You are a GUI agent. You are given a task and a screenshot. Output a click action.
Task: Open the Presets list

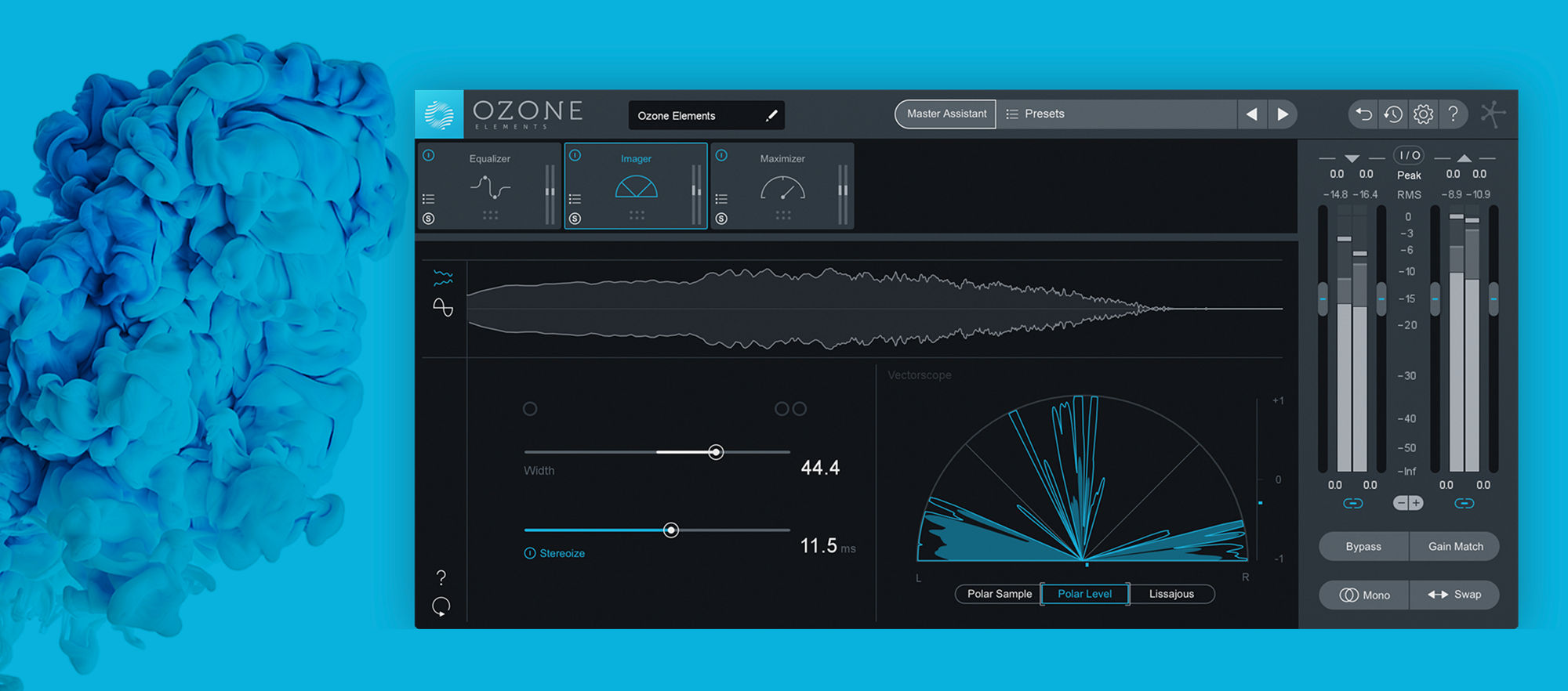point(1036,114)
